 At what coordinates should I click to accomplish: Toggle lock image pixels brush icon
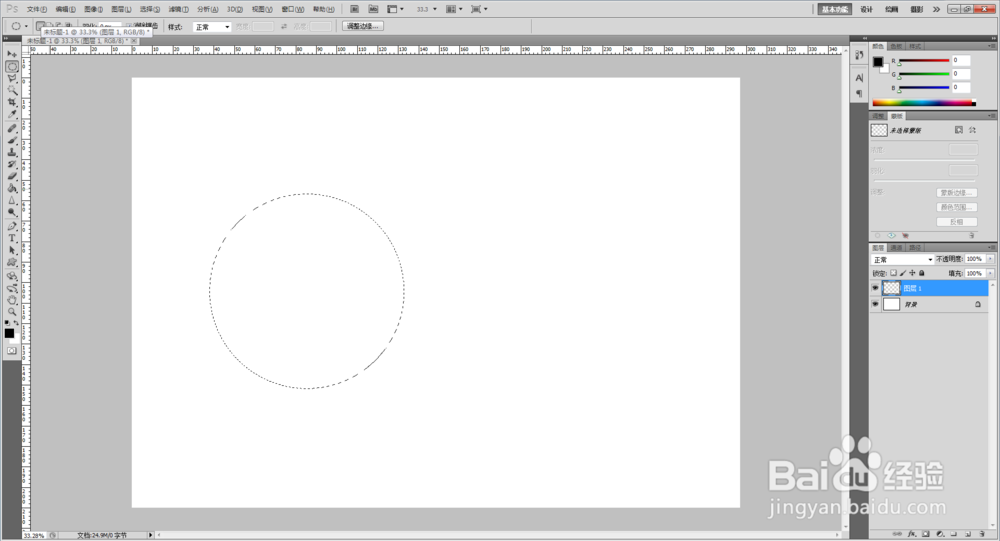(903, 273)
